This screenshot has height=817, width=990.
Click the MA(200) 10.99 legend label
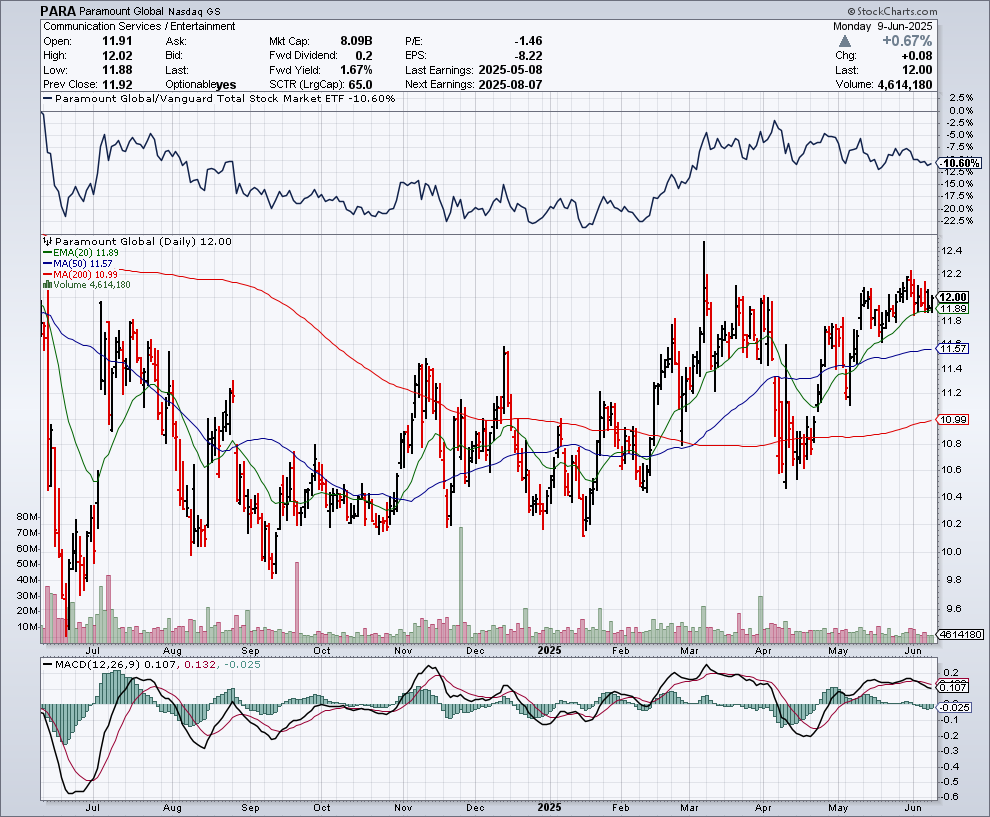pos(86,274)
